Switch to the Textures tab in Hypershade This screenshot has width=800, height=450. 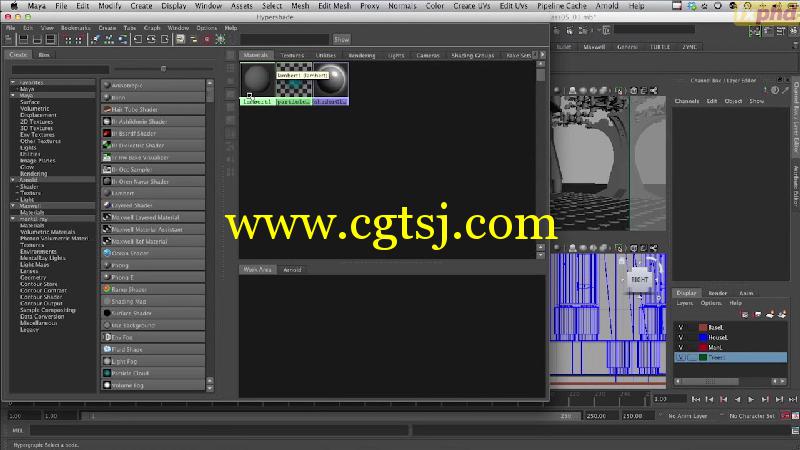click(x=292, y=55)
